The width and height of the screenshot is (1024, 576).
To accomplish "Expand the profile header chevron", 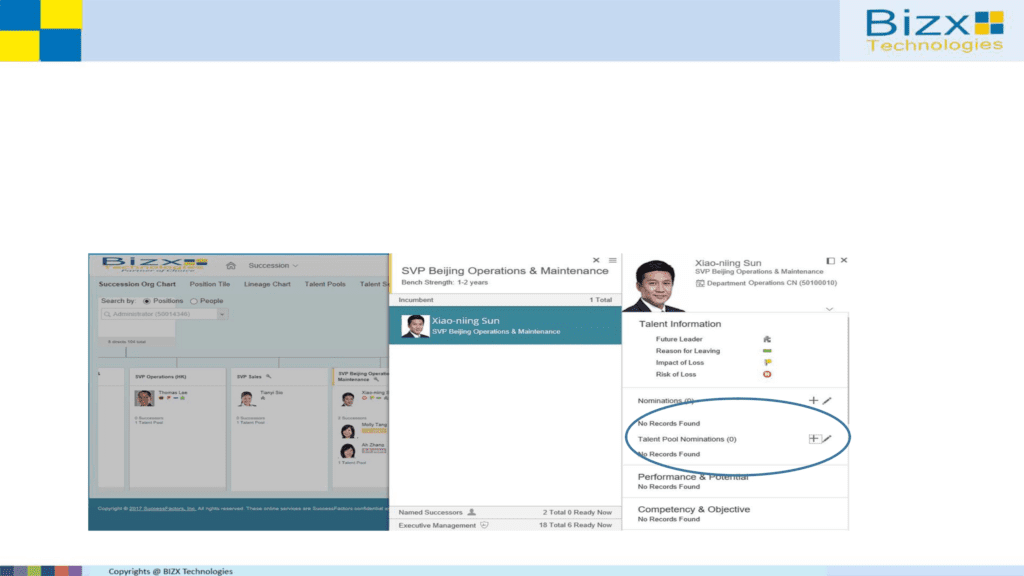I will point(829,309).
